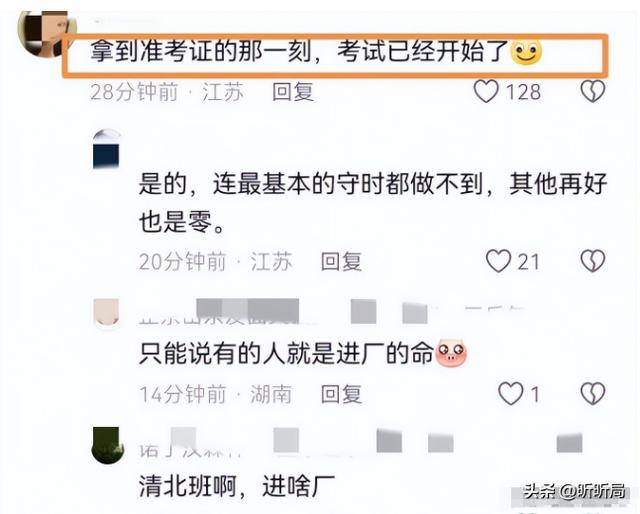The width and height of the screenshot is (640, 514).
Task: Open the blurred username of 湖南 commenter
Action: click(331, 312)
